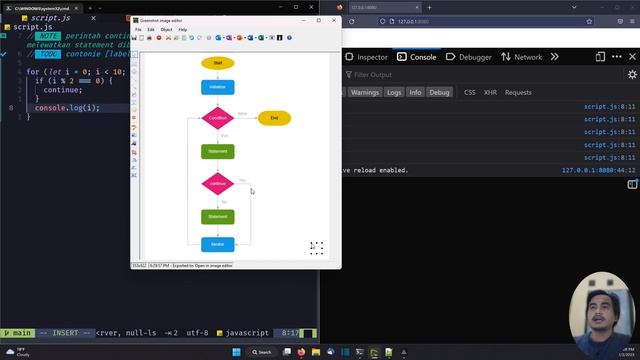Reload the page in Firefox
This screenshot has width=640, height=360.
(351, 21)
